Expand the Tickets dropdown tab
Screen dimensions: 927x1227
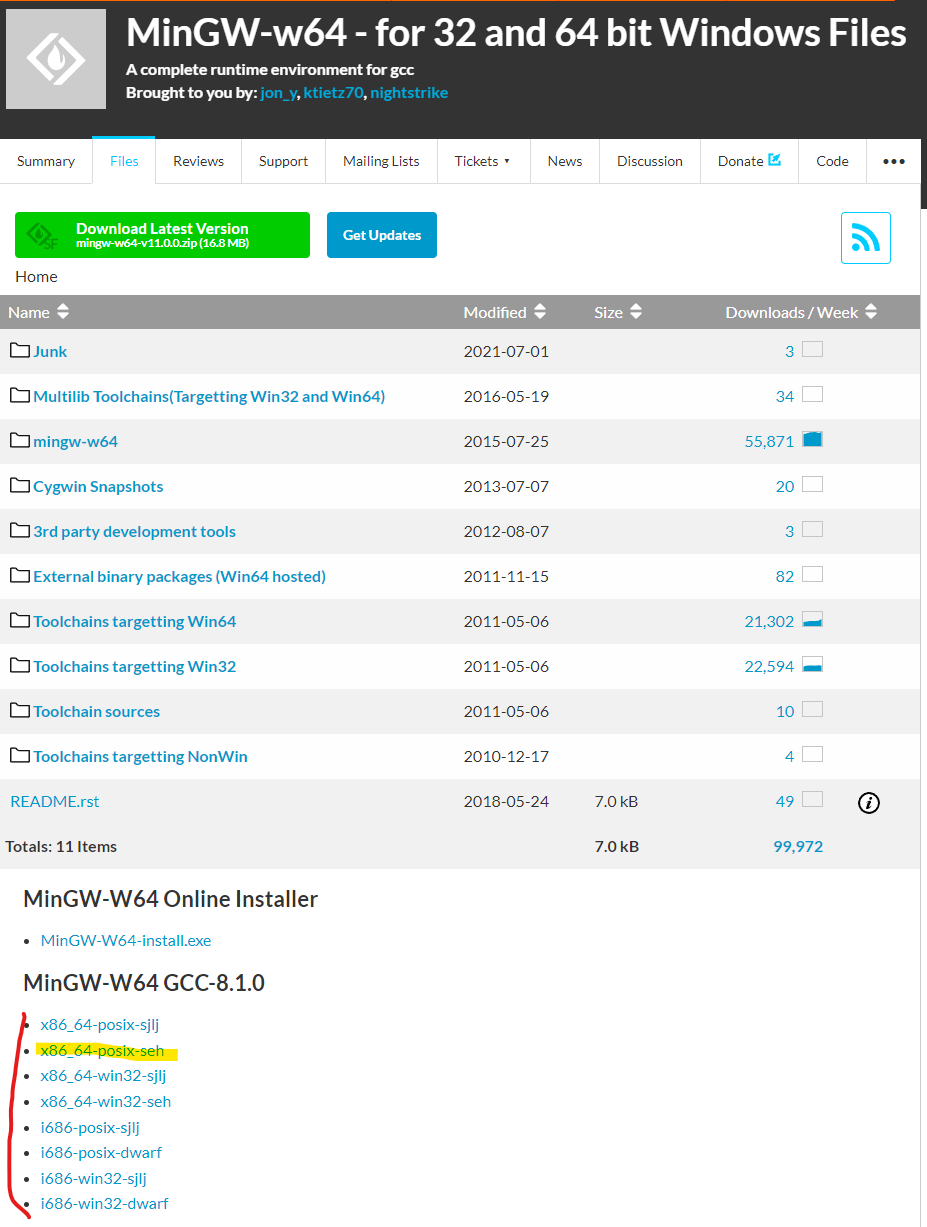pyautogui.click(x=482, y=161)
